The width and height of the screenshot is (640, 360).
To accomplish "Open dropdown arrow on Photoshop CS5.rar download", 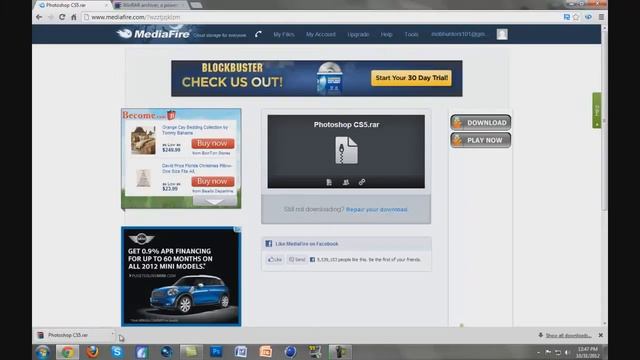I will [113, 334].
